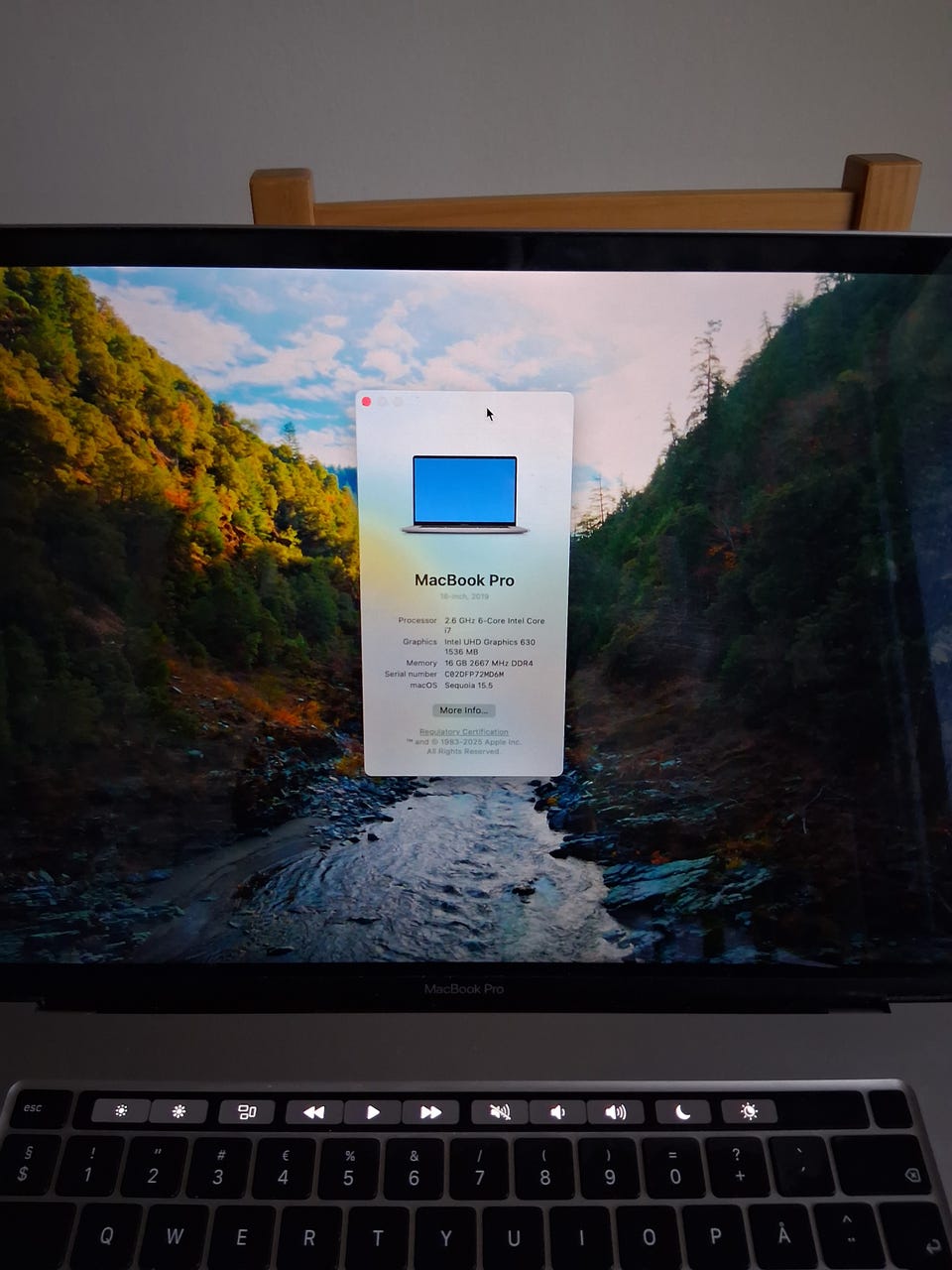Viewport: 952px width, 1270px height.
Task: Click "16 GB 2667 MHz DDR4" memory value
Action: point(489,663)
